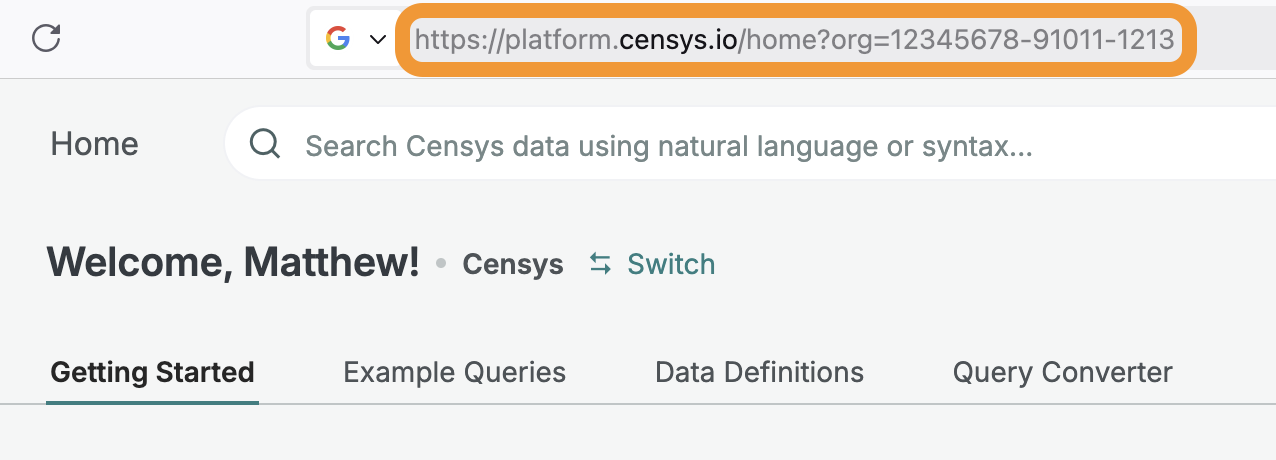1276x460 pixels.
Task: Select the platform.censys.io address bar URL
Action: (x=795, y=40)
